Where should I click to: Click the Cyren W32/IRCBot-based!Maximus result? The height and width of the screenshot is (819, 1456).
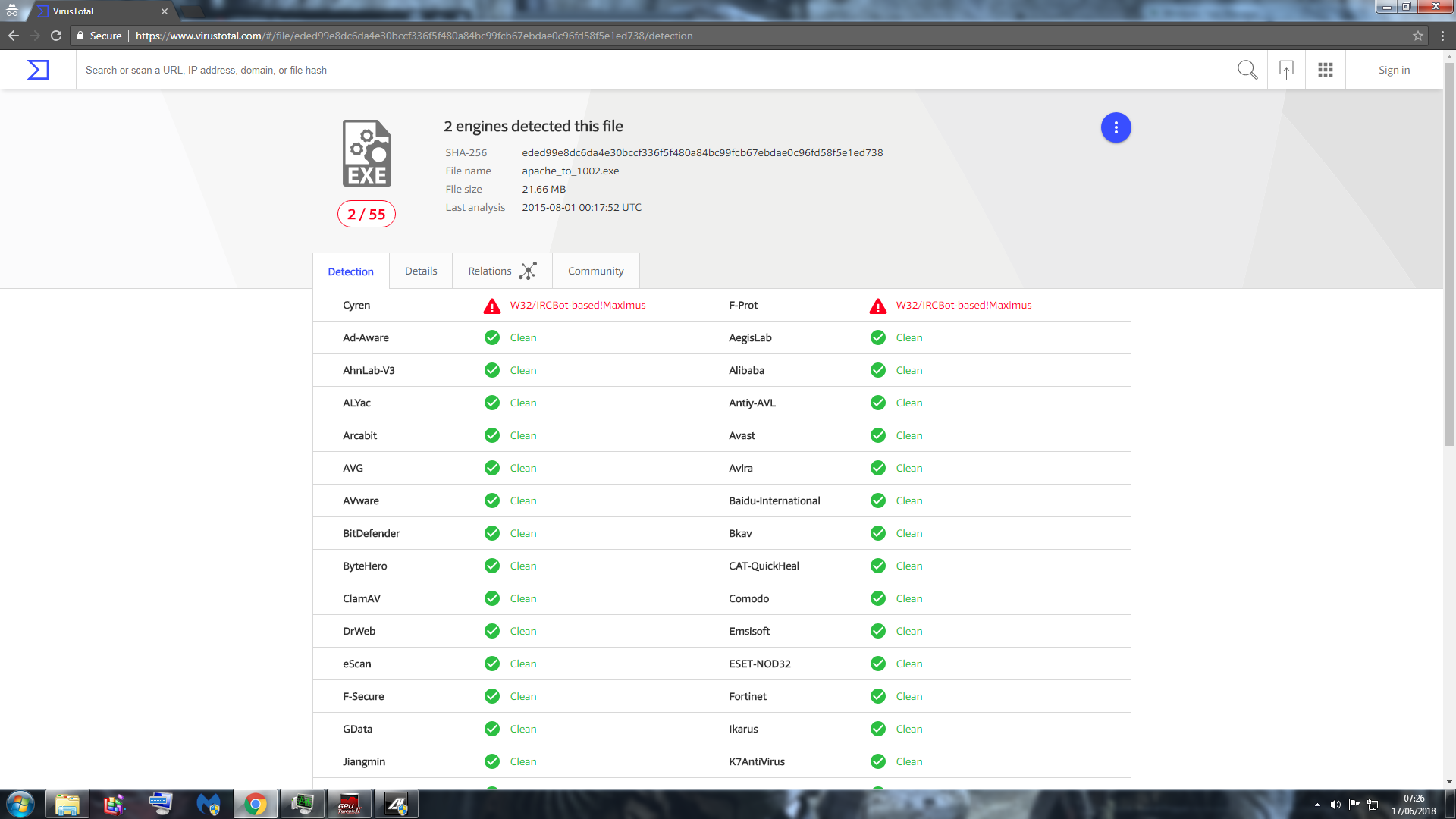[x=578, y=305]
